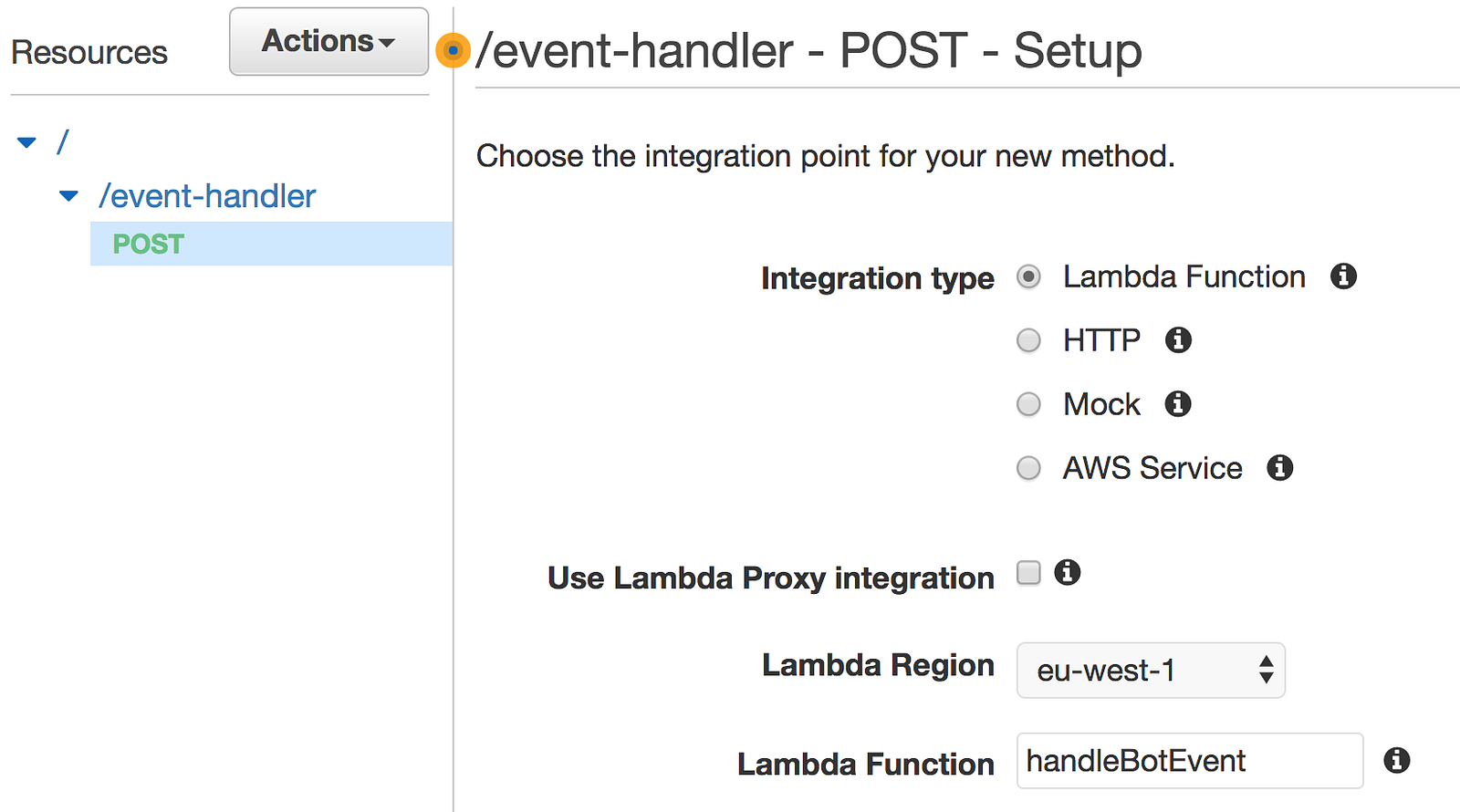This screenshot has height=812, width=1460.
Task: Open the Lambda Region eu-west-1 dropdown
Action: point(1151,671)
